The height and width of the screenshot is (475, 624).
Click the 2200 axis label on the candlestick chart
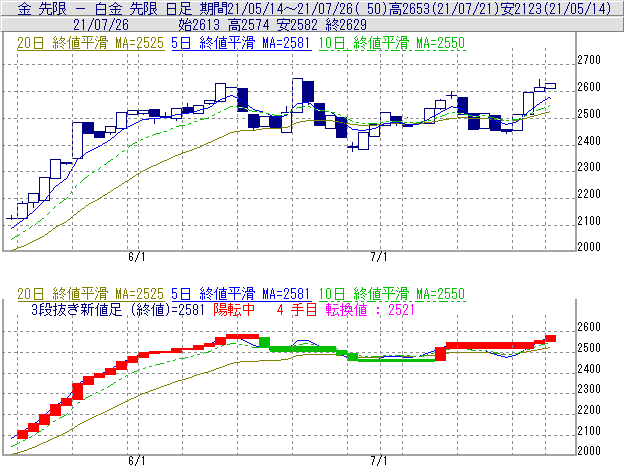pos(589,194)
